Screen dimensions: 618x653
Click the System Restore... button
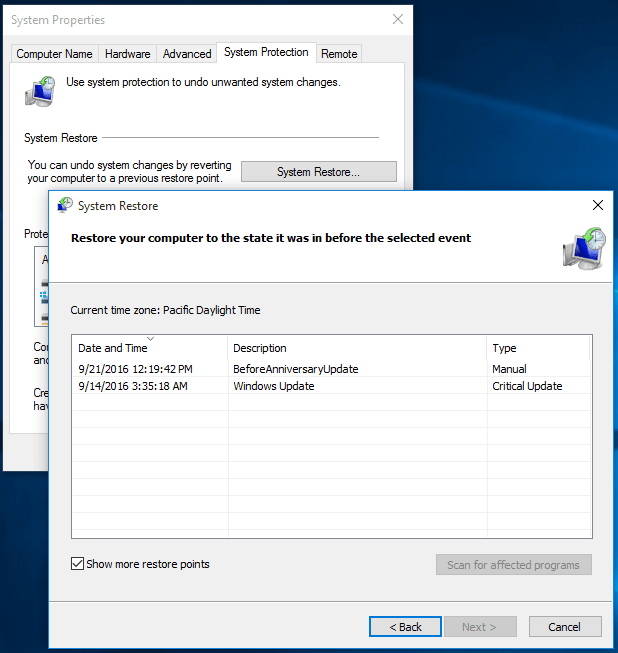319,172
